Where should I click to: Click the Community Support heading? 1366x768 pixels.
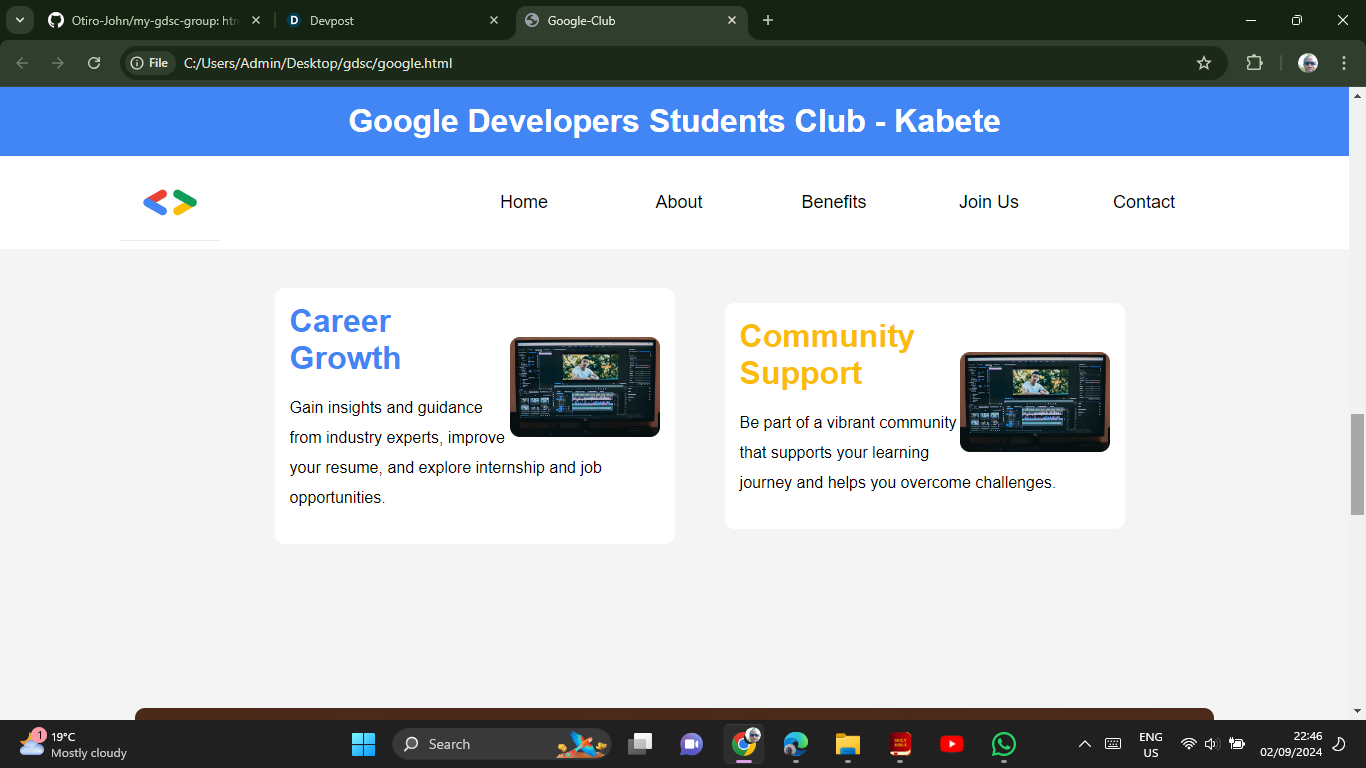pos(827,354)
